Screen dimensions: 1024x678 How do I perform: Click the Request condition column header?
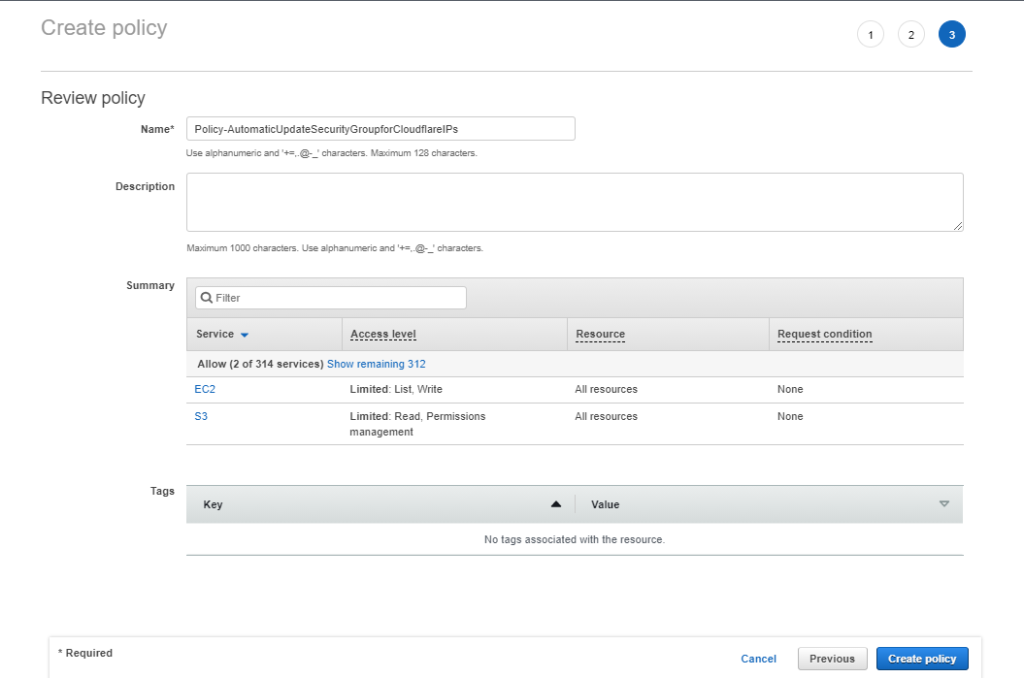824,334
